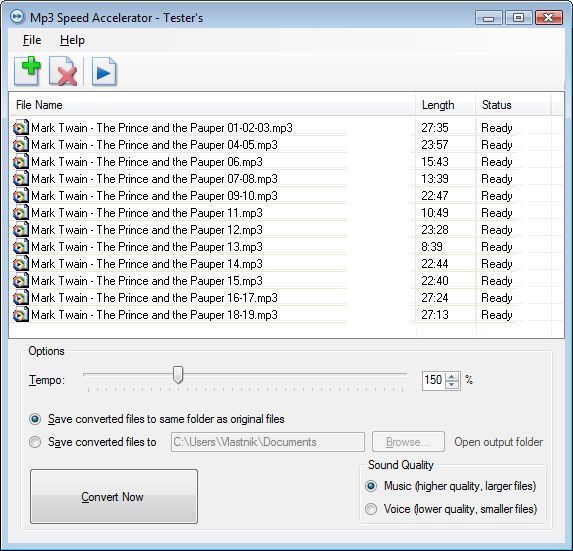Click the Remove file red X icon
Viewport: 573px width, 551px height.
(63, 71)
